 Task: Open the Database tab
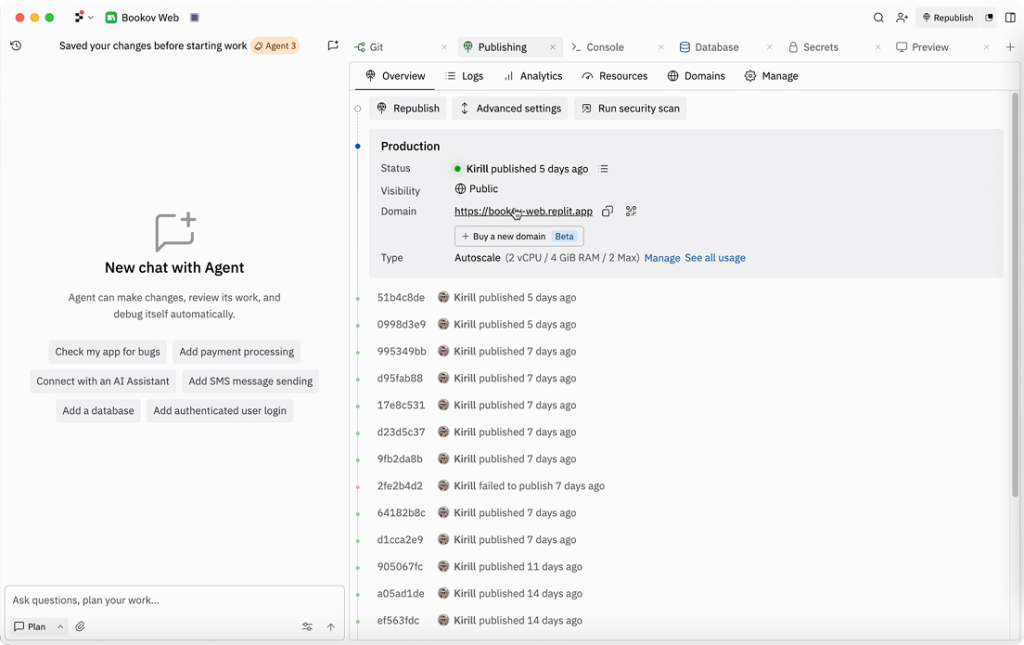(716, 47)
